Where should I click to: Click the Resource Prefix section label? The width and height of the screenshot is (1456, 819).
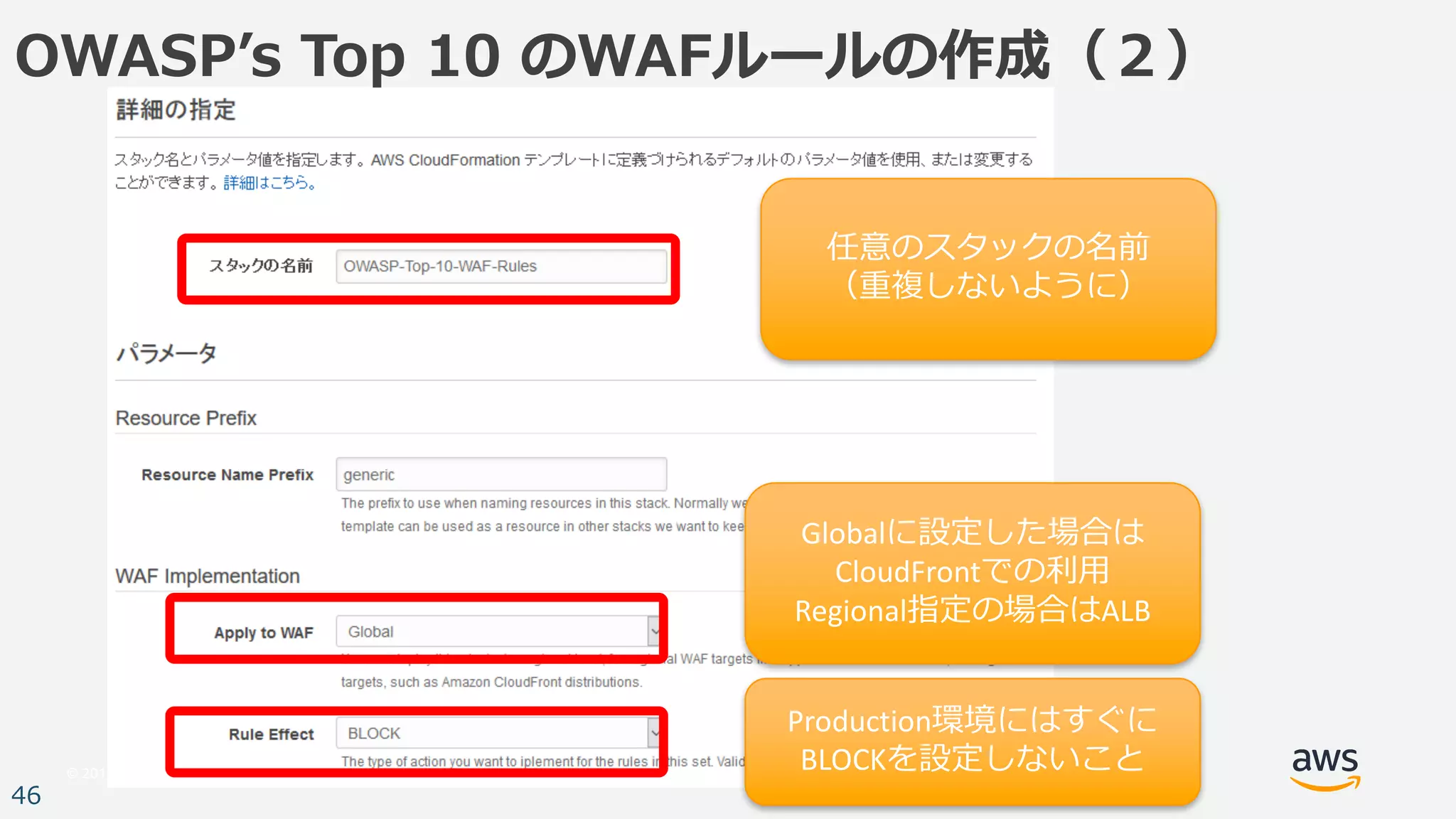(186, 418)
